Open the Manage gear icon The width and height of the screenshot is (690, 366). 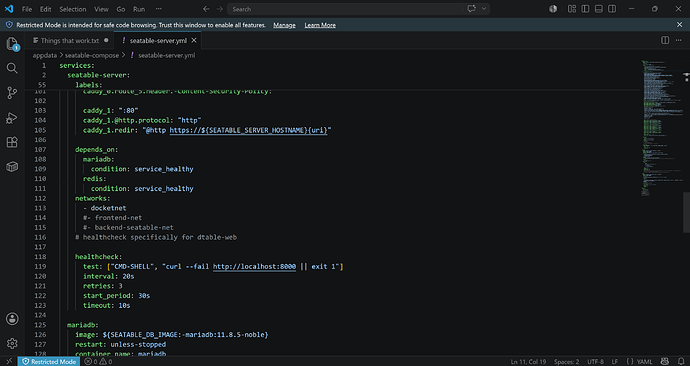(x=12, y=343)
